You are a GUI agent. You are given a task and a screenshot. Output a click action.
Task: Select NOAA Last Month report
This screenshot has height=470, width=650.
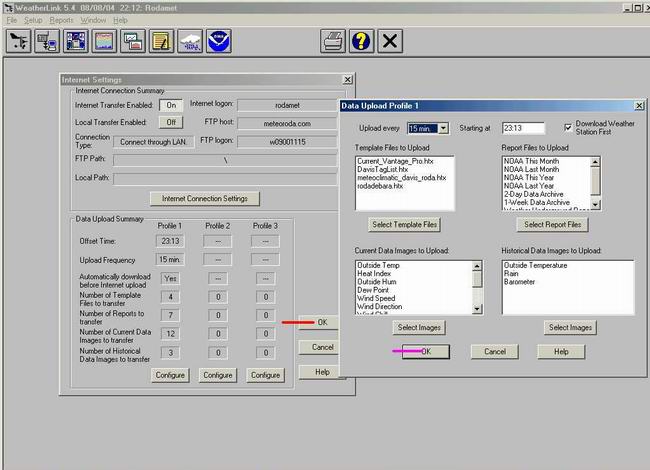point(531,170)
